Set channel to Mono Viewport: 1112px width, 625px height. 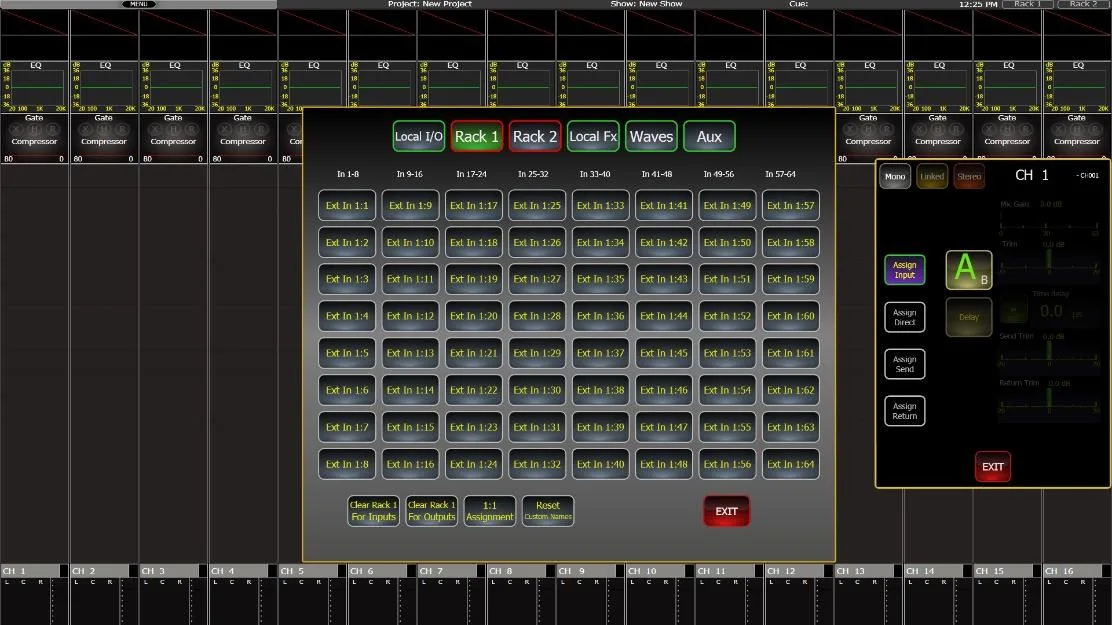pyautogui.click(x=895, y=177)
